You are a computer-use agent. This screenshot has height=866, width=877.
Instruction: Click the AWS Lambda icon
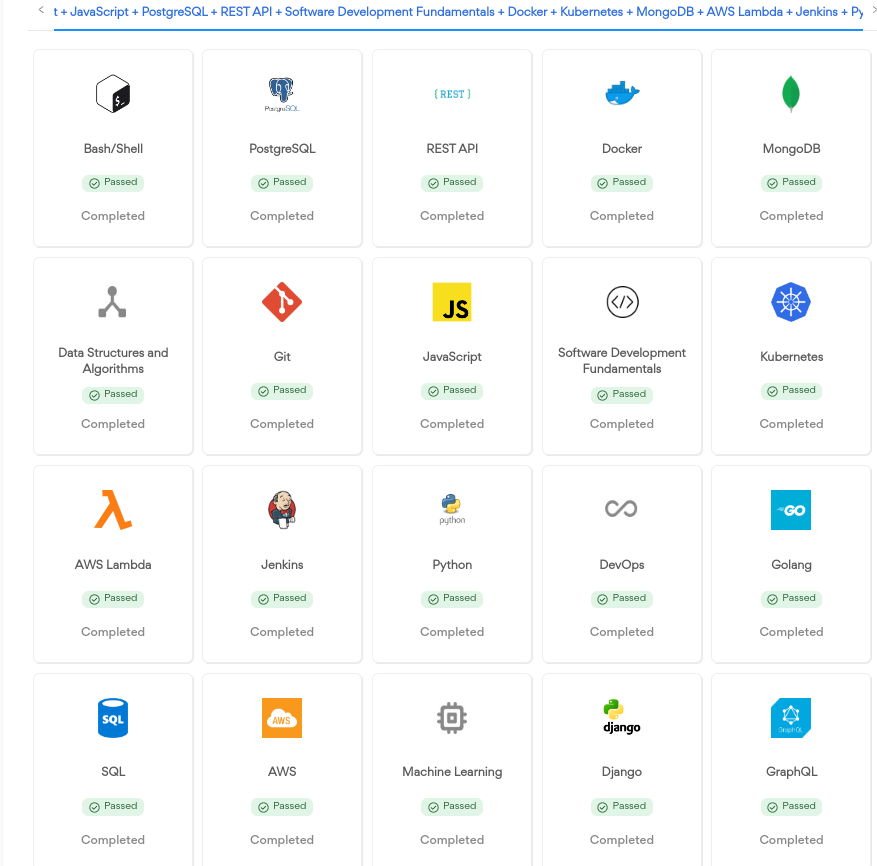[113, 510]
